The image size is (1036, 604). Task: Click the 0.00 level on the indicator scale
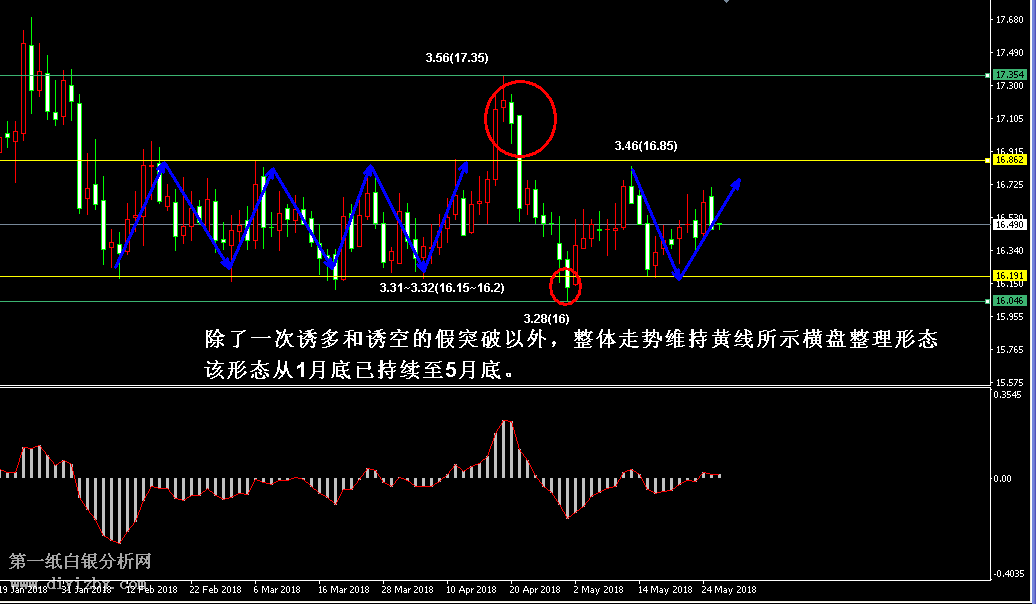click(x=1003, y=478)
